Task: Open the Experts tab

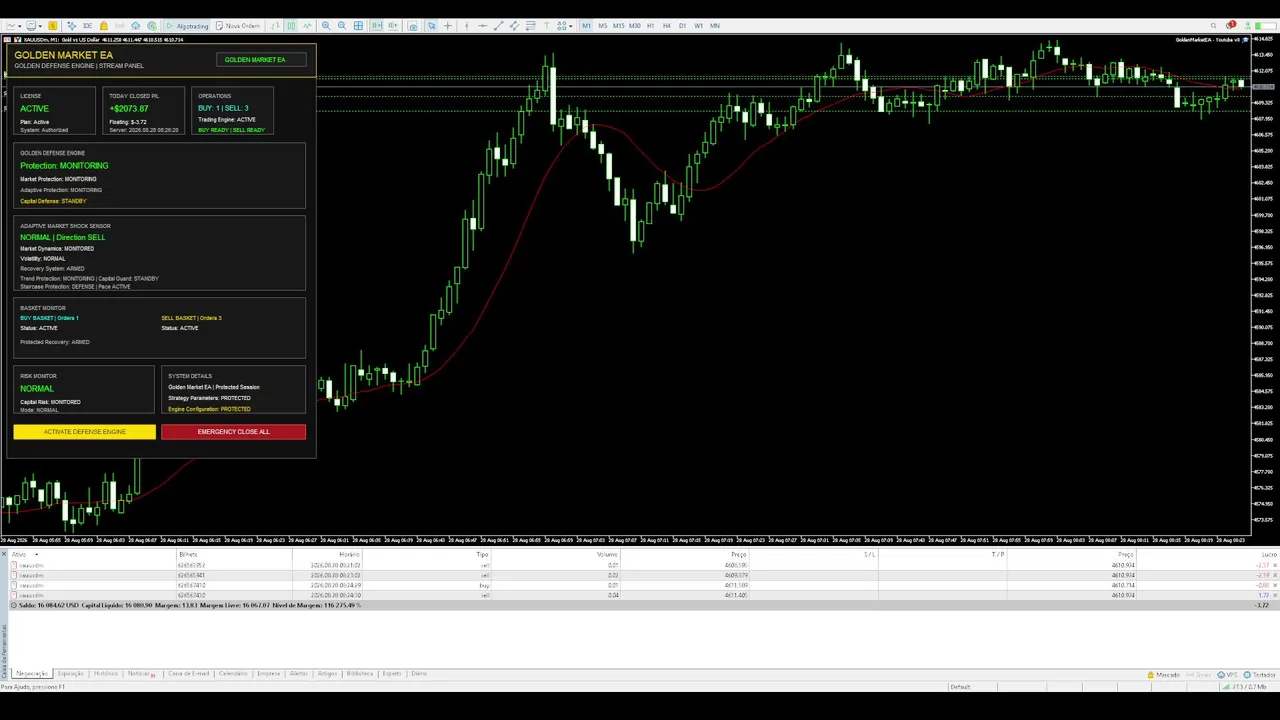Action: (391, 674)
